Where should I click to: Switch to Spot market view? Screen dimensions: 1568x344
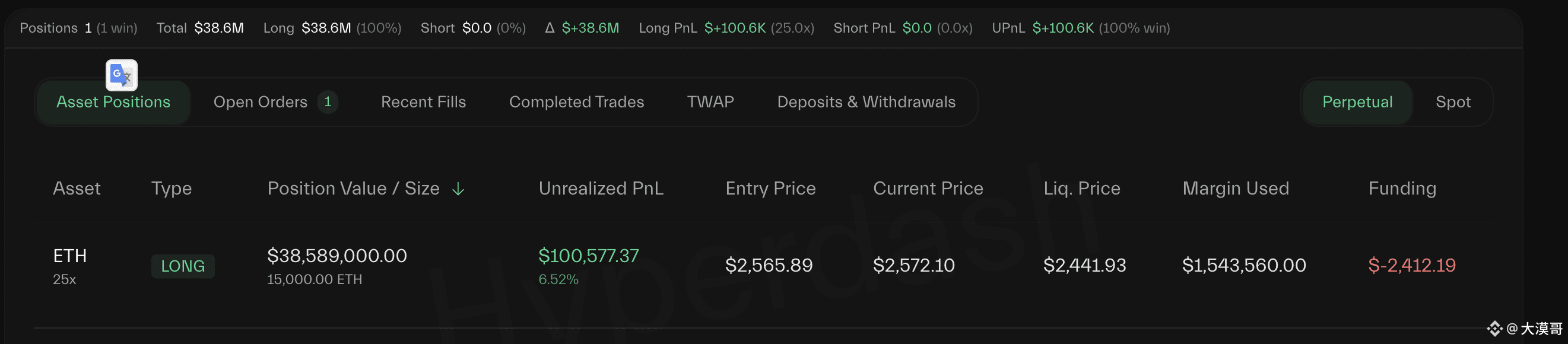click(x=1453, y=102)
